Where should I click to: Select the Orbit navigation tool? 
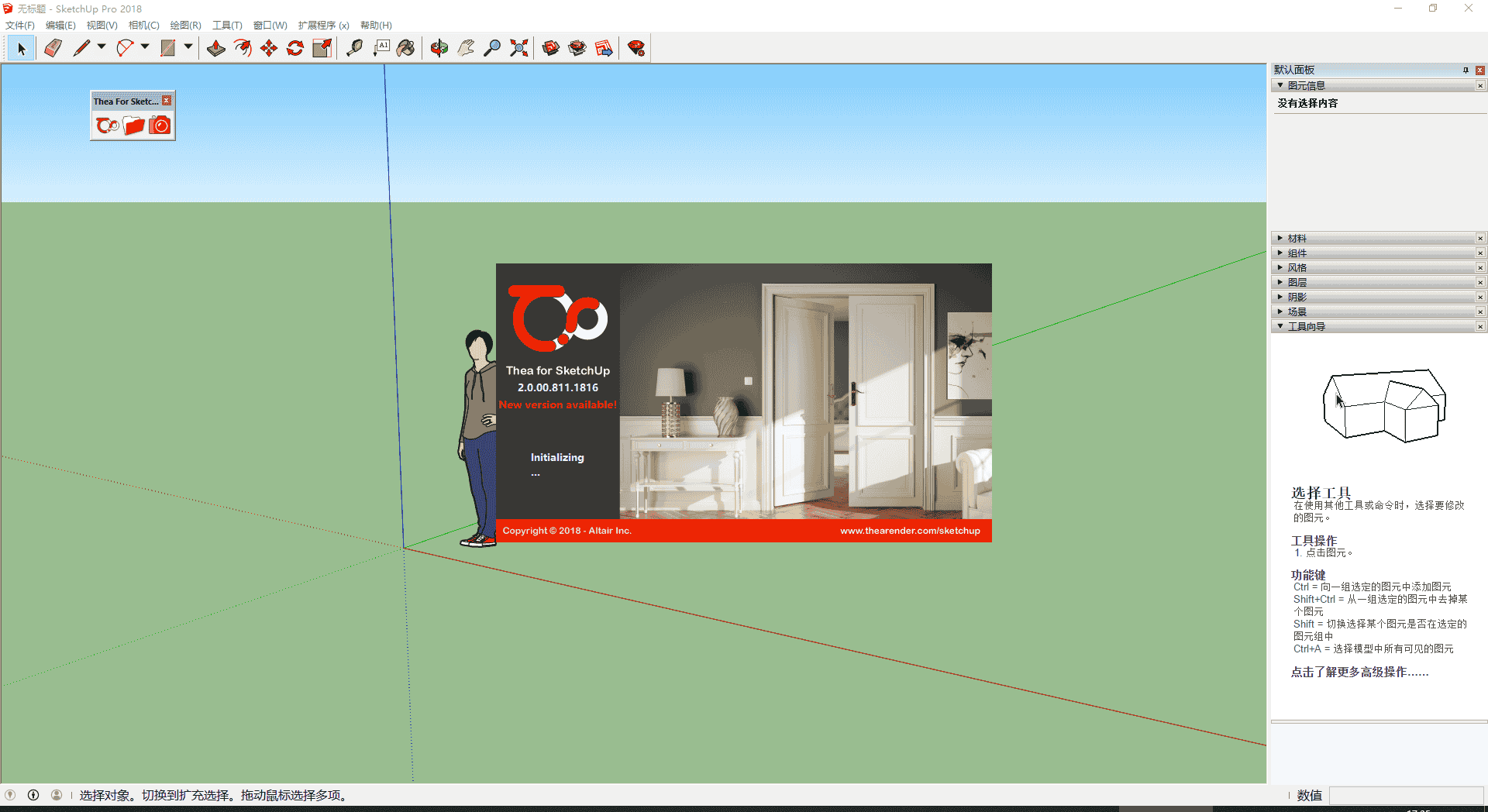pos(439,47)
